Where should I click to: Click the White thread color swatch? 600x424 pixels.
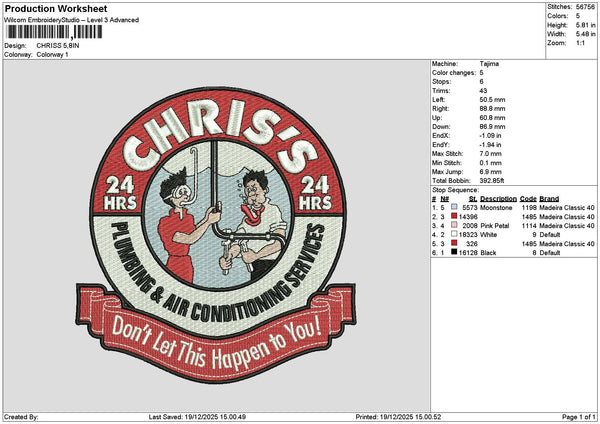pos(454,234)
